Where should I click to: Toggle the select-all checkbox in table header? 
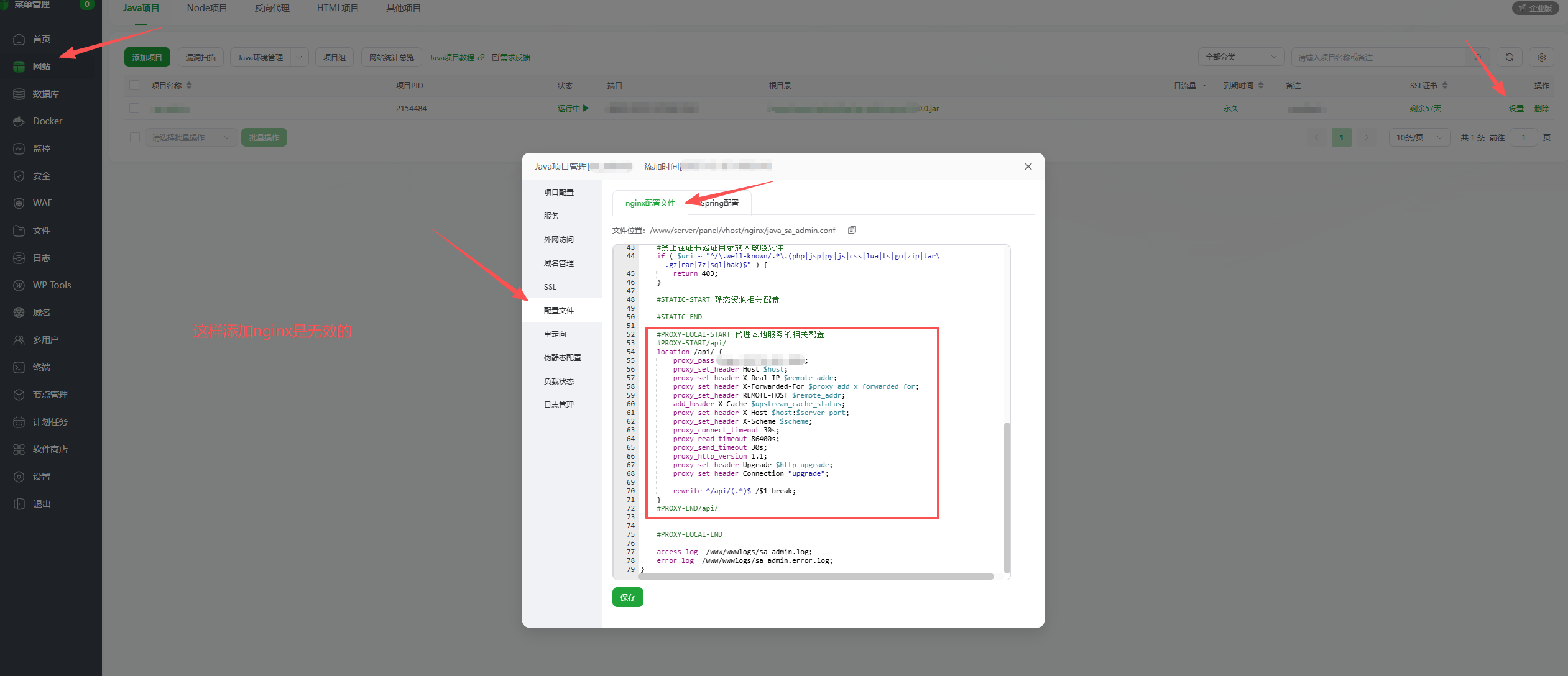(134, 85)
